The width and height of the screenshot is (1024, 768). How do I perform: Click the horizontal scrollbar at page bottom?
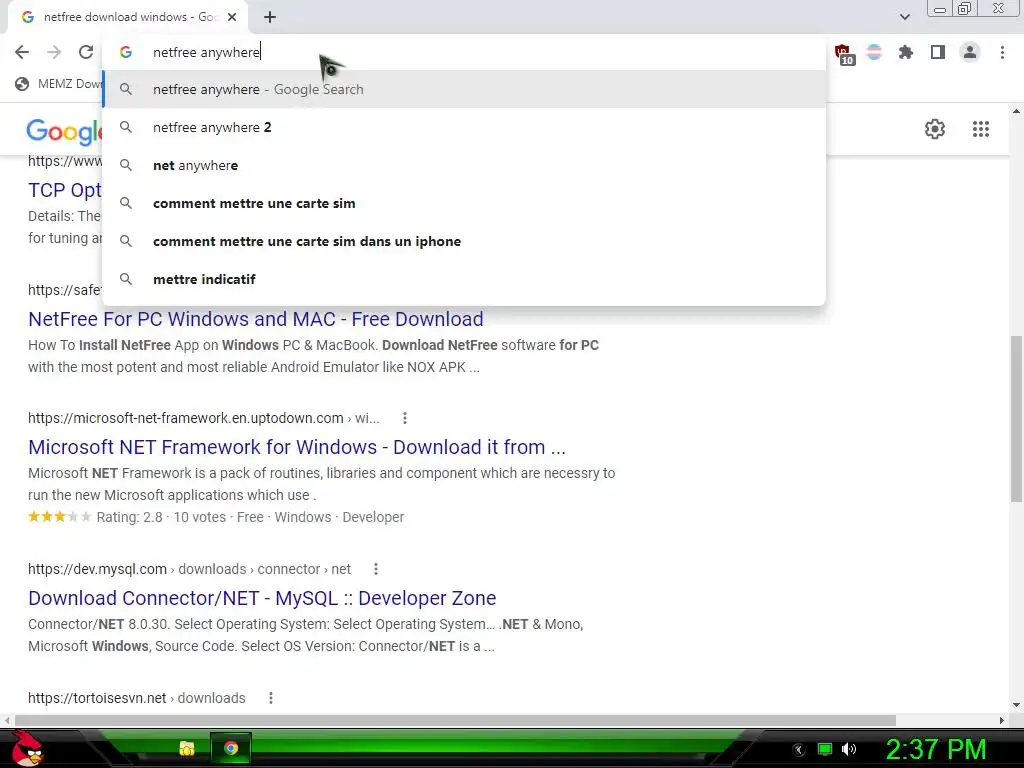(x=455, y=720)
